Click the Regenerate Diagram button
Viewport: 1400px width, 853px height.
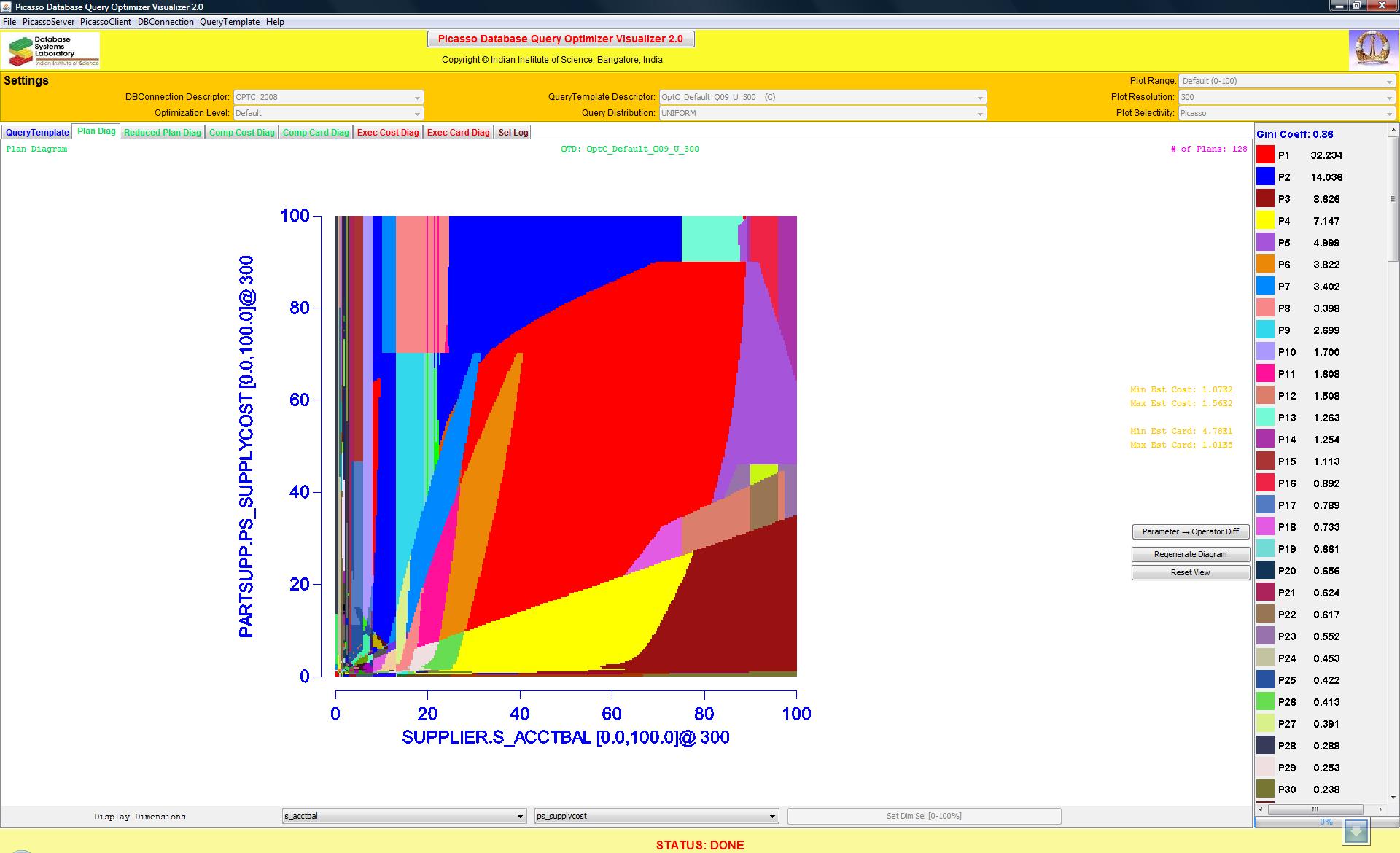pyautogui.click(x=1190, y=554)
